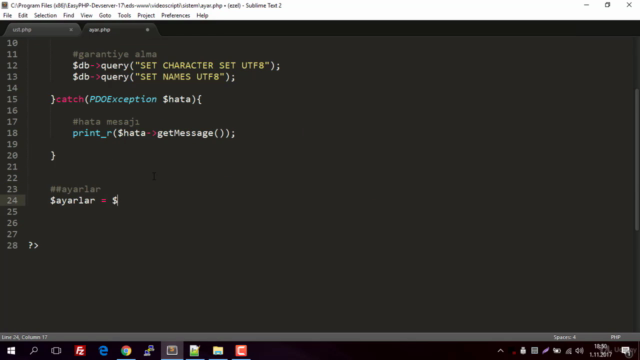Open the Selection menu

45,16
